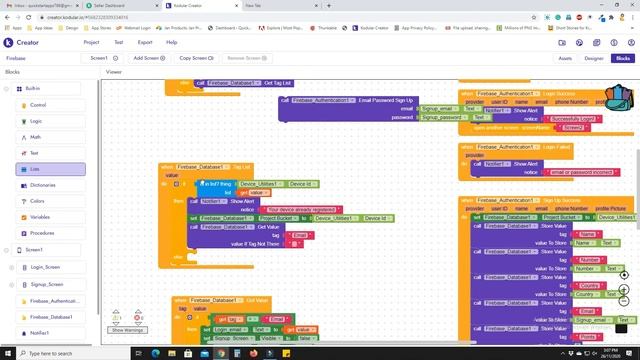Viewport: 640px width, 360px height.
Task: Click the folder icon in the top-right toolbar
Action: click(562, 42)
